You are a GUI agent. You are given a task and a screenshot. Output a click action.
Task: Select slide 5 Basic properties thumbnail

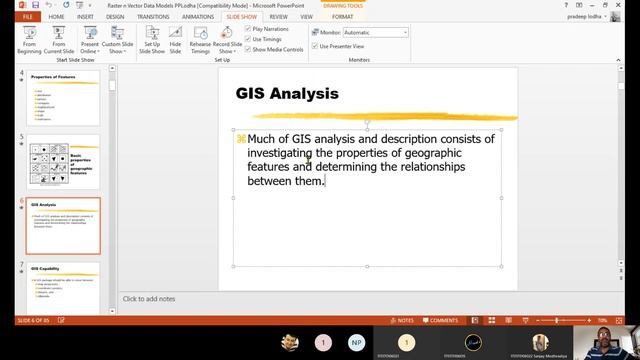click(63, 162)
